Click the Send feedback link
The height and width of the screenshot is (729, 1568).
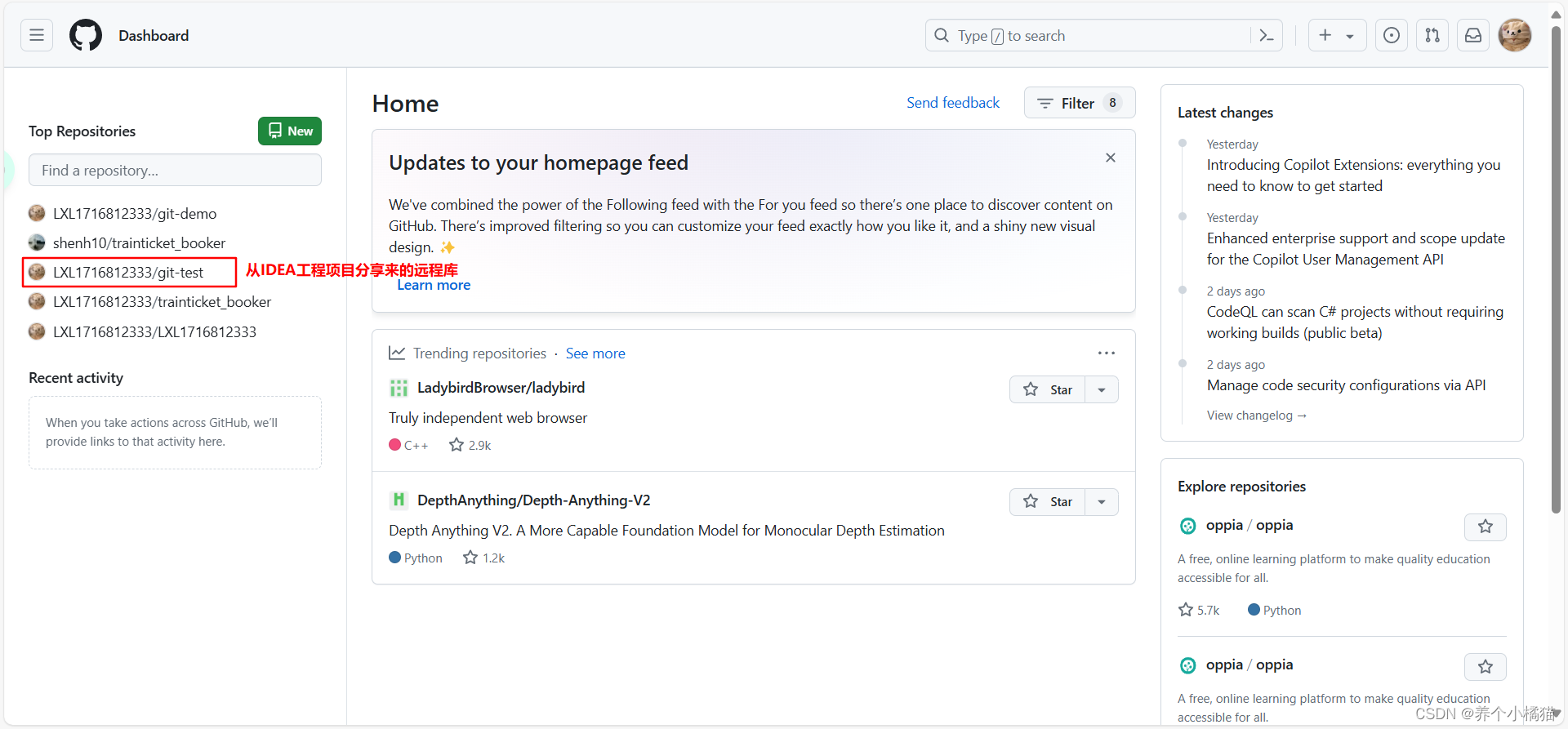click(953, 102)
